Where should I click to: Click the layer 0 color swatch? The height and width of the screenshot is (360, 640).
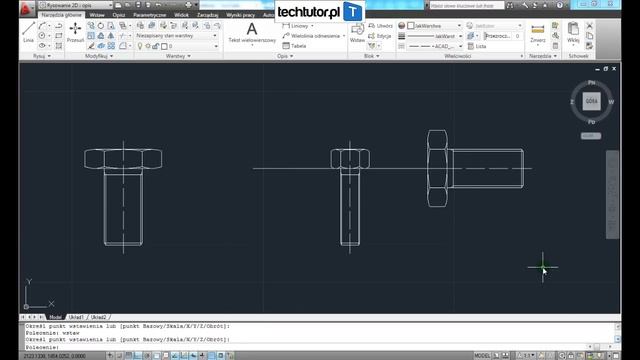point(164,46)
